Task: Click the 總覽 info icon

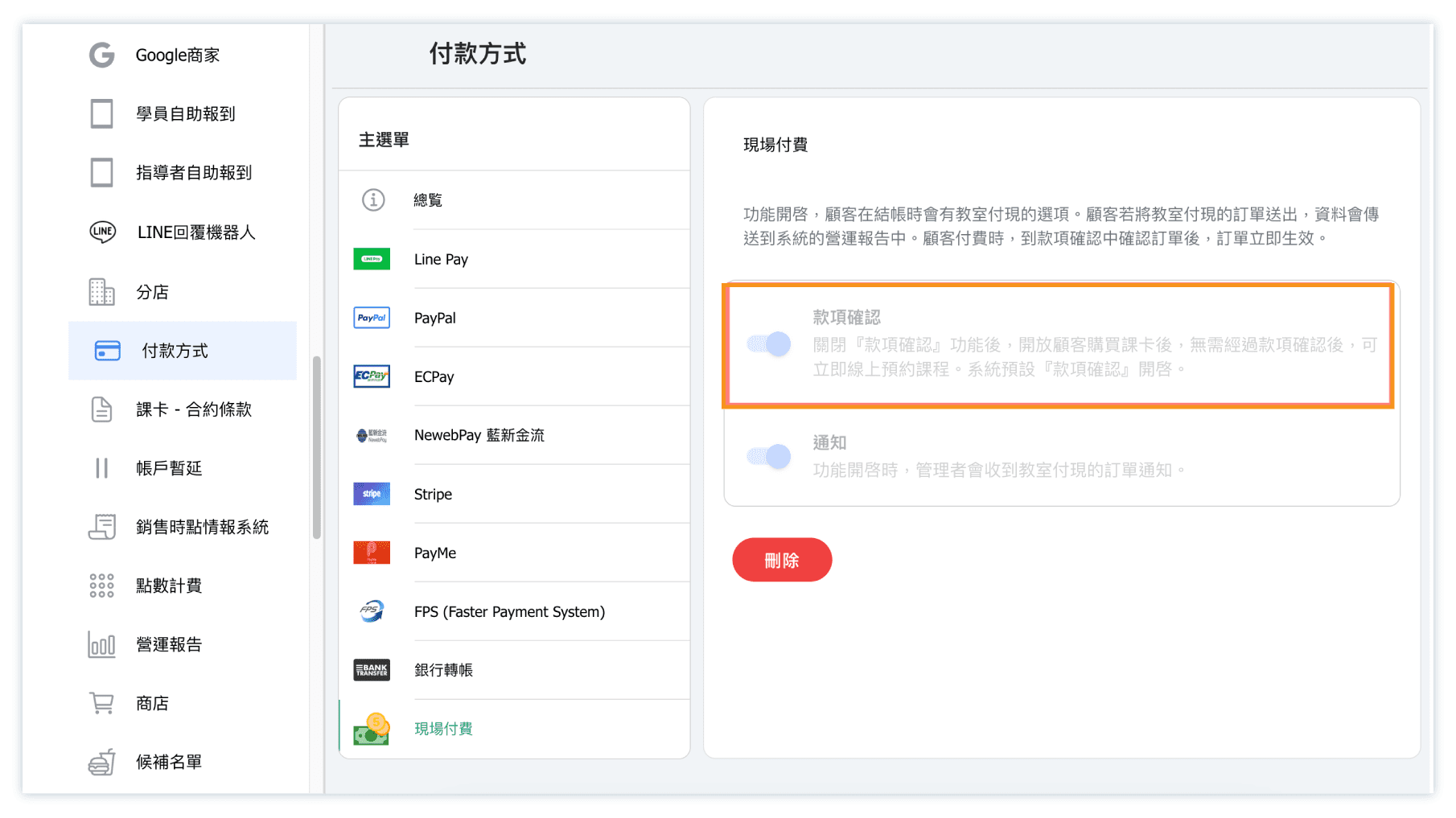Action: click(373, 199)
